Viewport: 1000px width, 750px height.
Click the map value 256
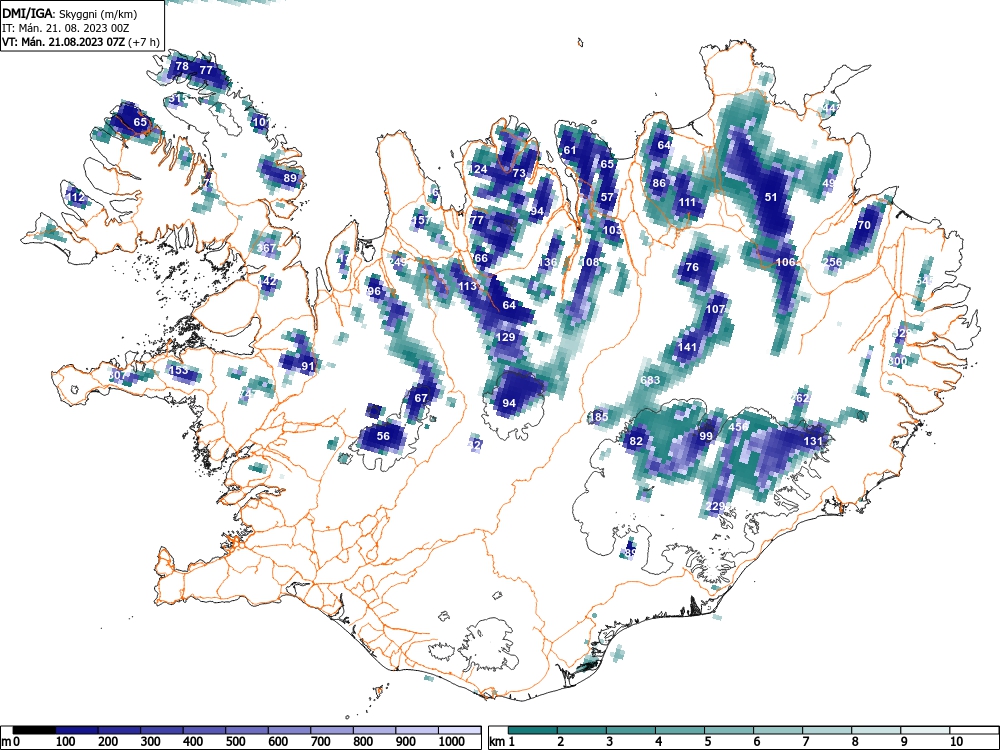point(832,261)
